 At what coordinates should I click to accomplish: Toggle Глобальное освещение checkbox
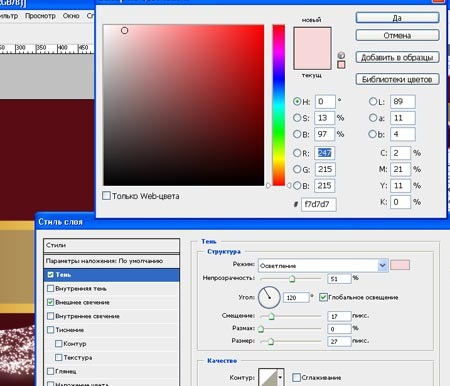click(x=323, y=297)
